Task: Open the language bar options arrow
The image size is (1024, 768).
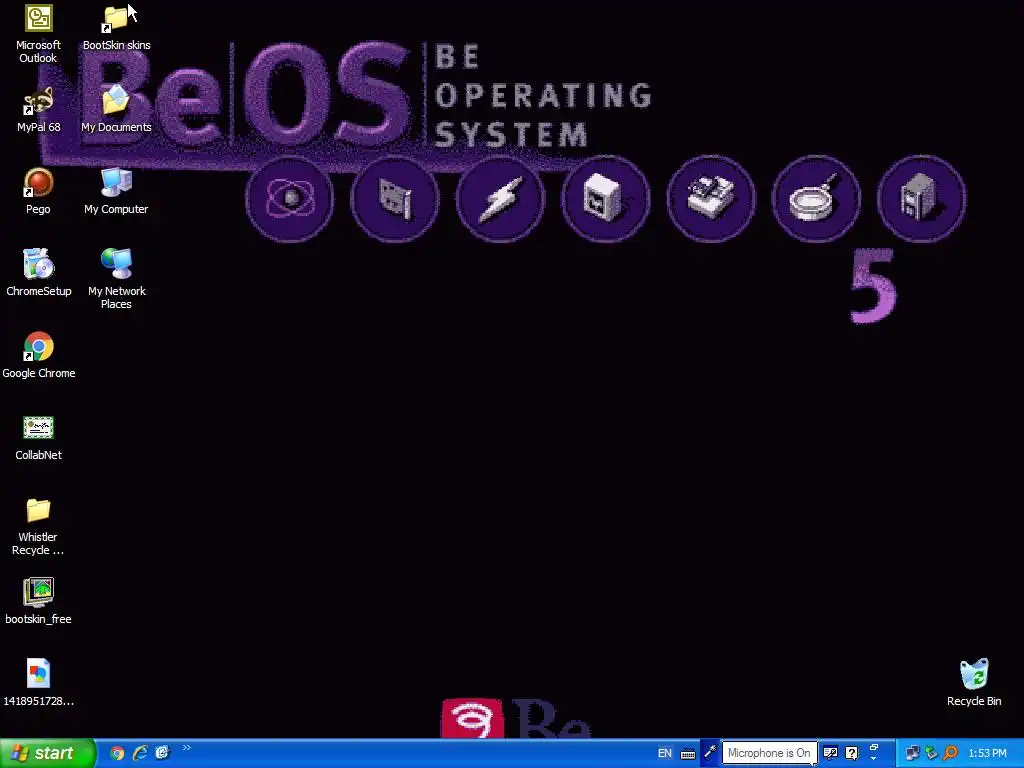Action: tap(874, 759)
